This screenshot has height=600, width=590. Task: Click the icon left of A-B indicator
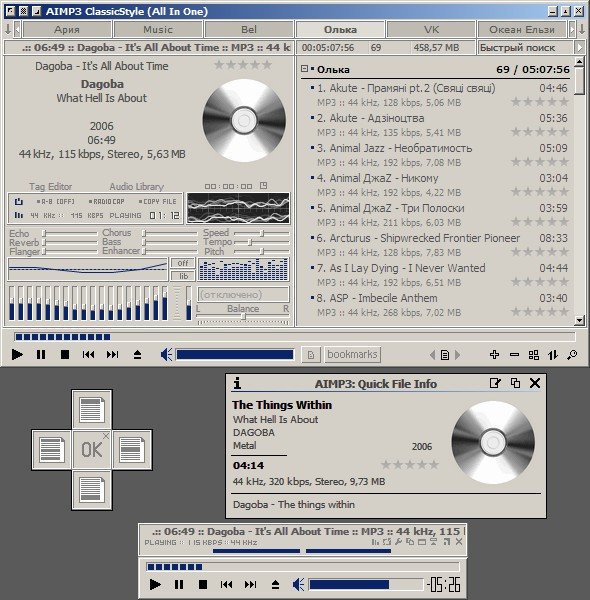[18, 201]
